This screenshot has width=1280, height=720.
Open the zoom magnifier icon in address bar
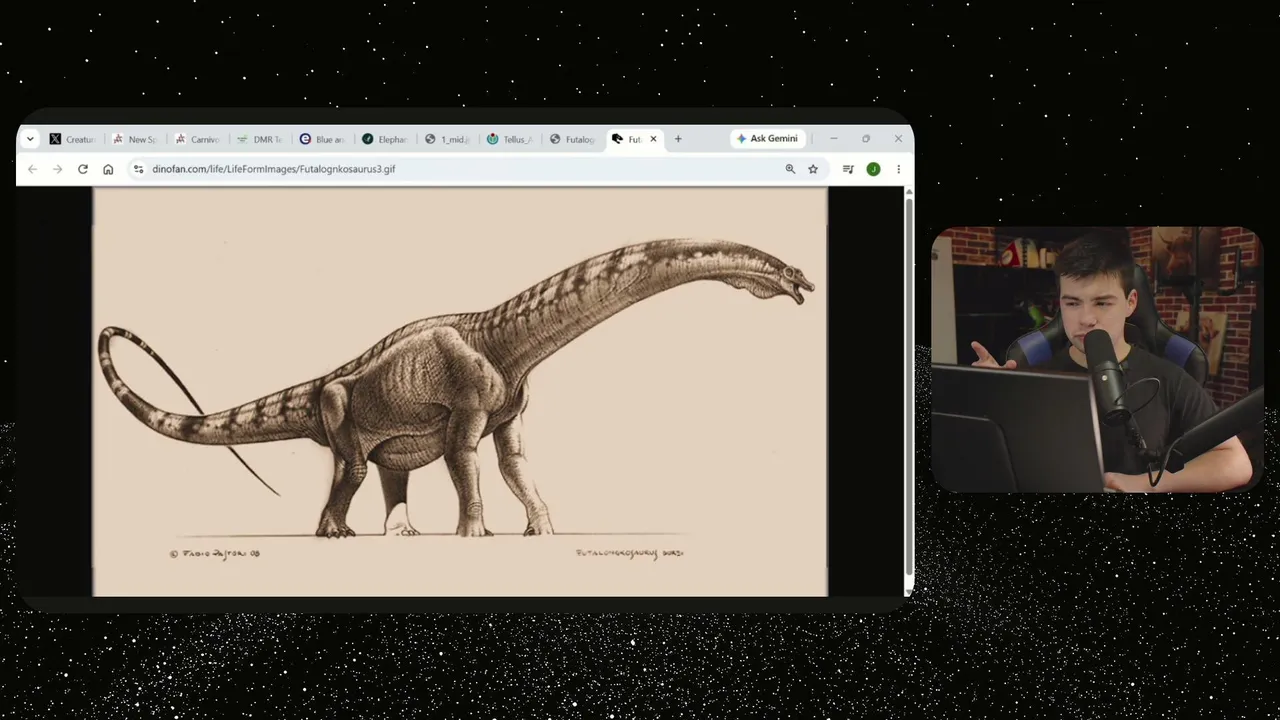click(790, 169)
